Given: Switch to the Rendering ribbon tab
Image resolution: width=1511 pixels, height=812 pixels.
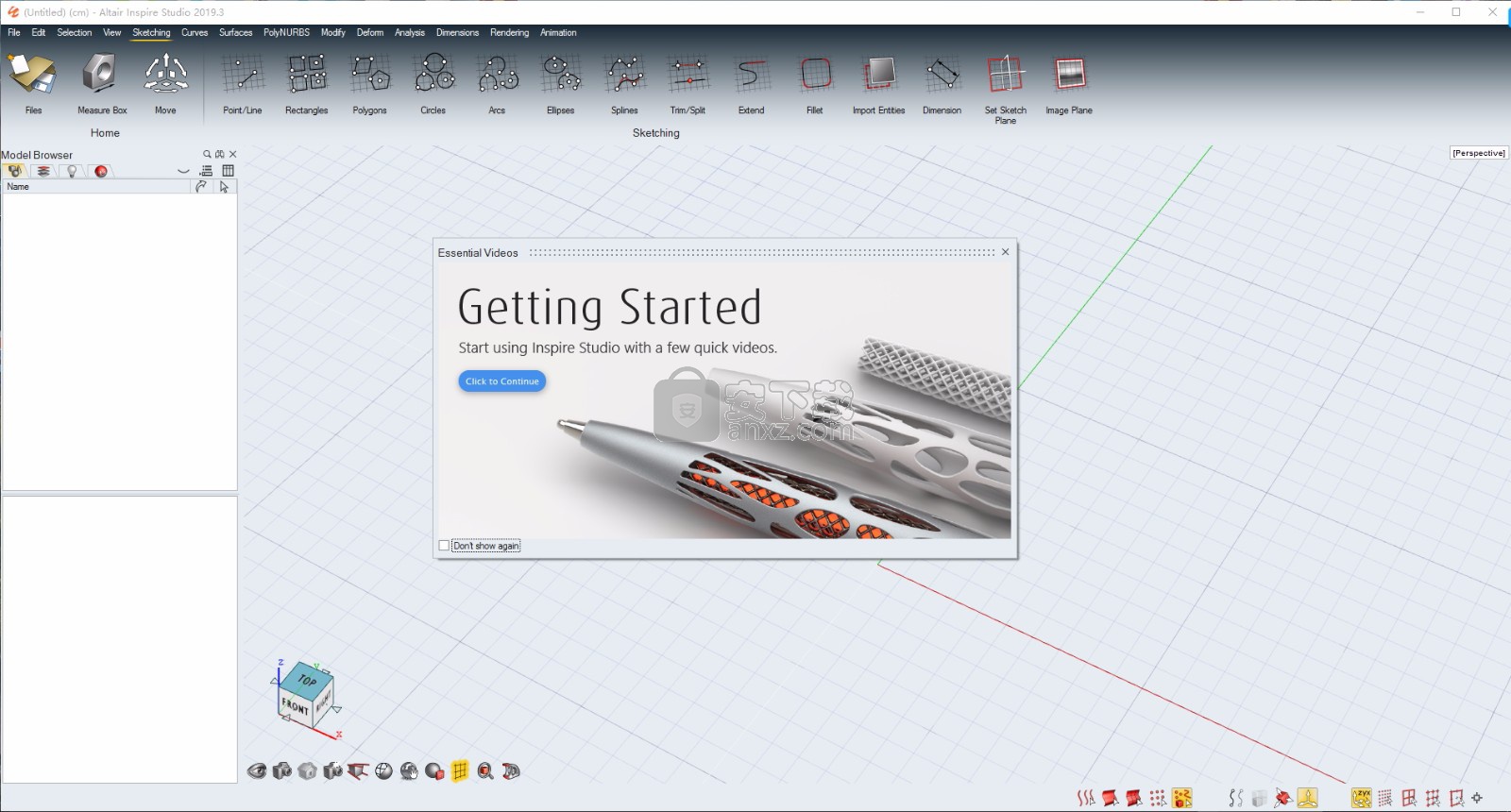Looking at the screenshot, I should tap(509, 32).
